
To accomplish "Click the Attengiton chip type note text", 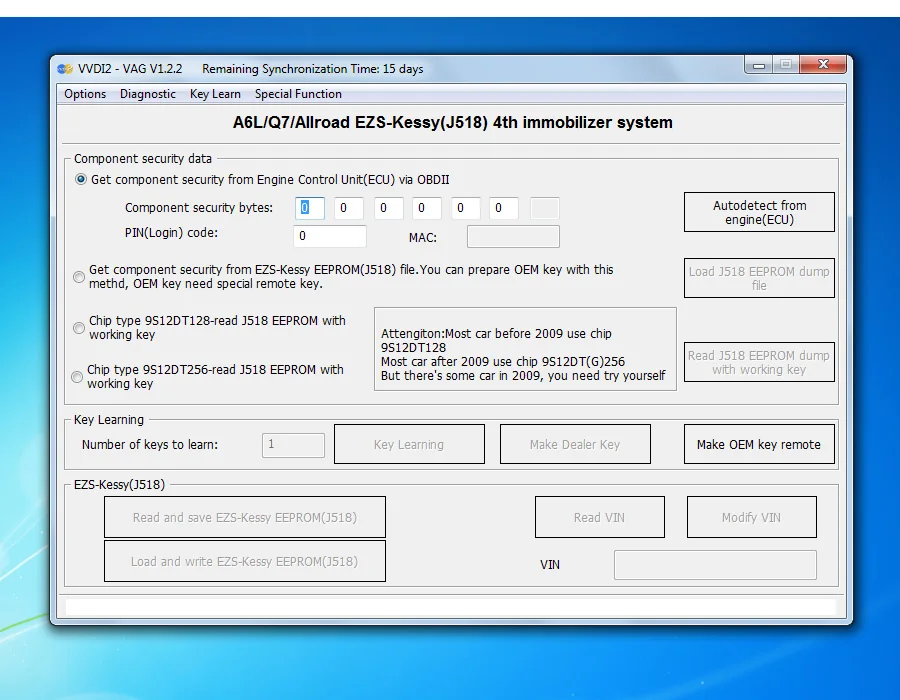I will click(x=523, y=355).
